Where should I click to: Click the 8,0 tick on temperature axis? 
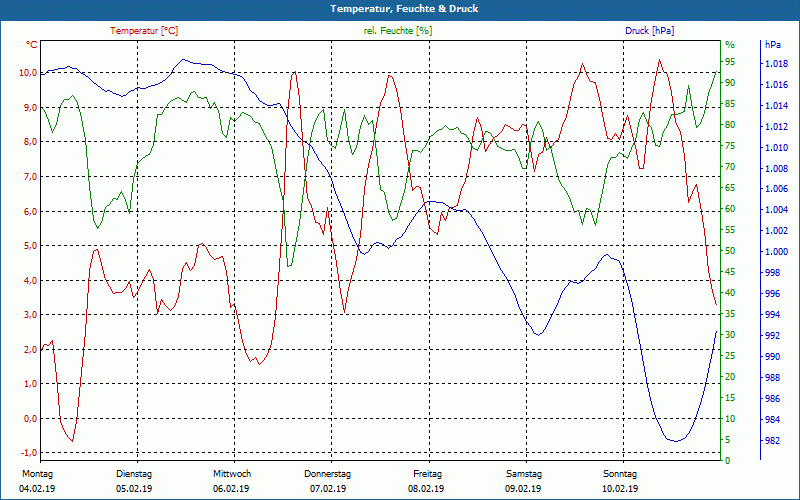pyautogui.click(x=30, y=142)
